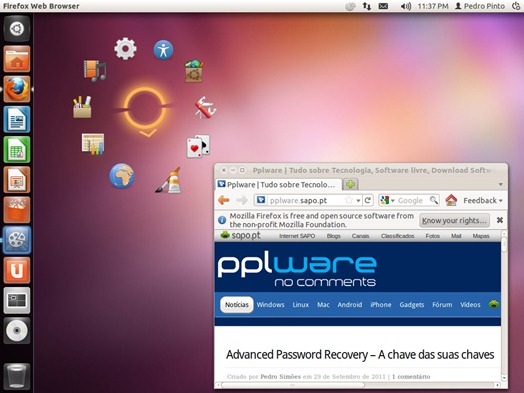Image resolution: width=524 pixels, height=393 pixels.
Task: Open the Classificados link
Action: point(397,236)
